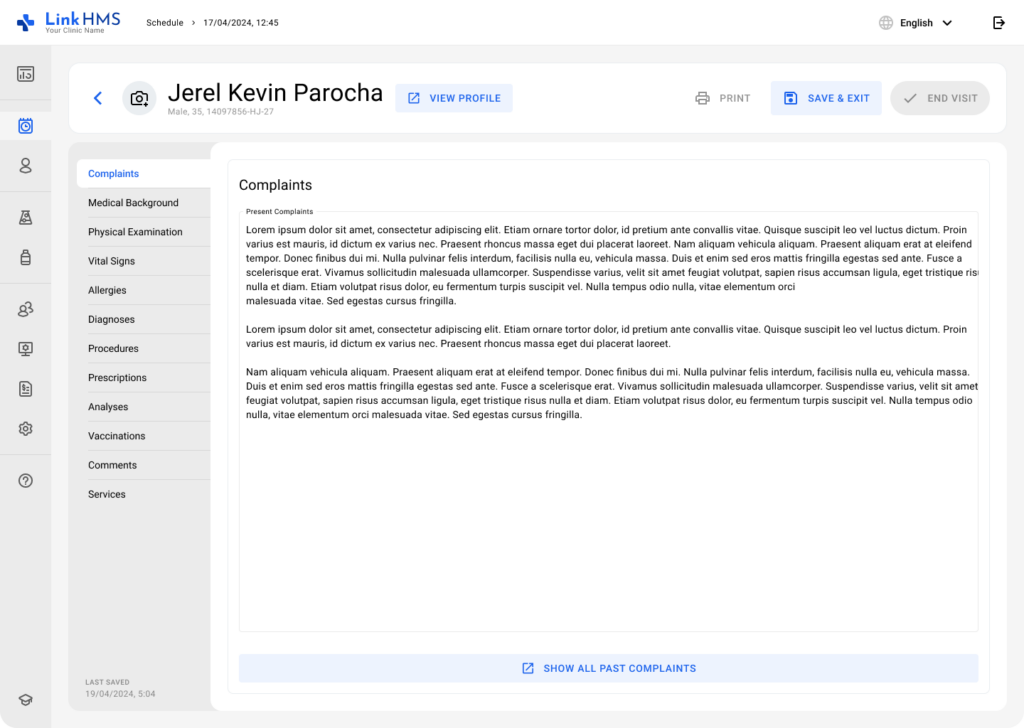Open the settings gear icon in sidebar
Viewport: 1024px width, 728px height.
click(25, 428)
